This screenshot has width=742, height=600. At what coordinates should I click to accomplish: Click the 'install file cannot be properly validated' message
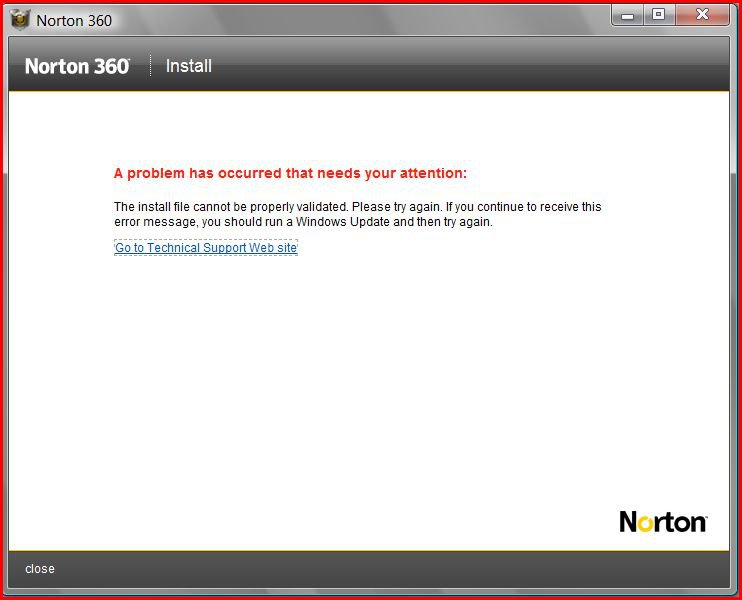pyautogui.click(x=358, y=214)
